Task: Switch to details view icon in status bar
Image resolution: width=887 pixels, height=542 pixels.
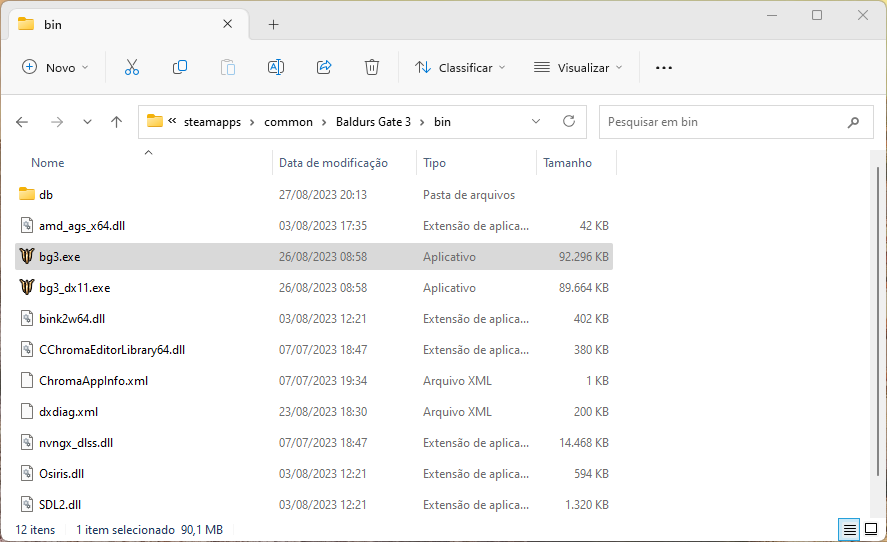Action: coord(849,530)
